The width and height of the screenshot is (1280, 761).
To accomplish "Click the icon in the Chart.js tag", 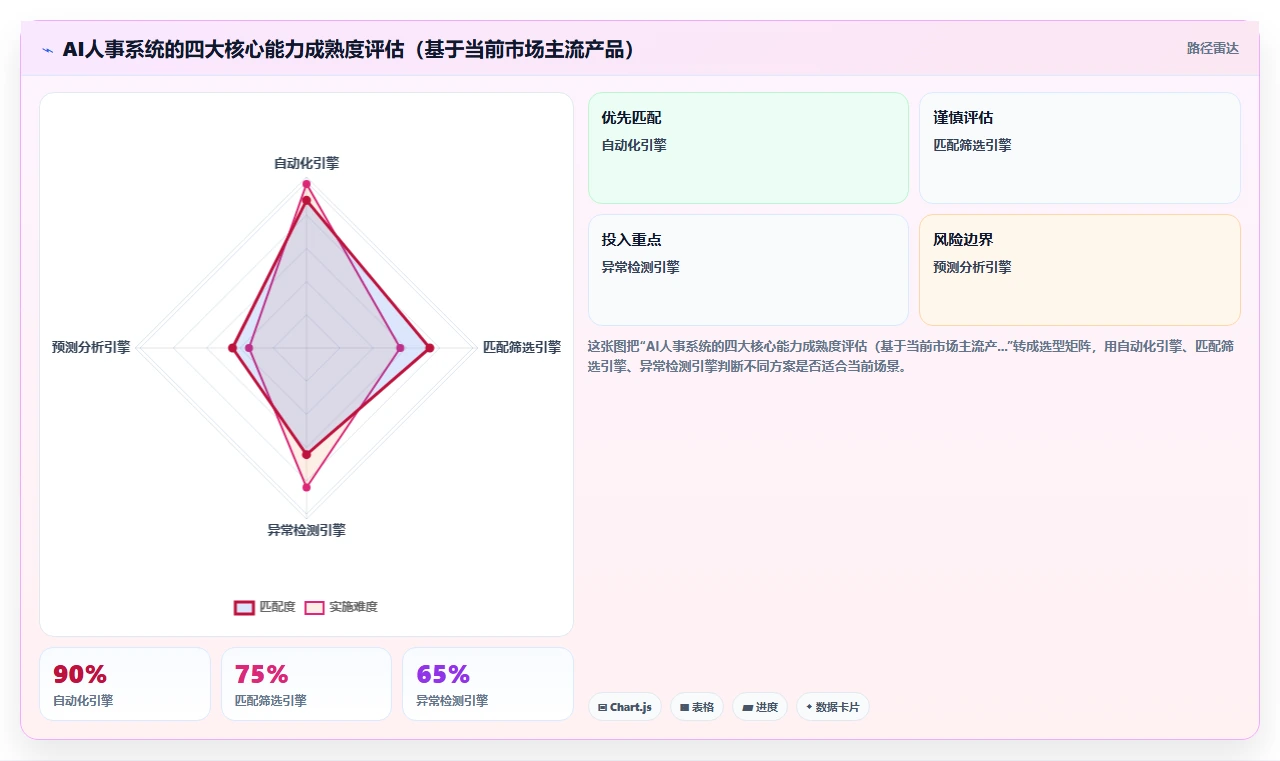I will click(x=602, y=707).
